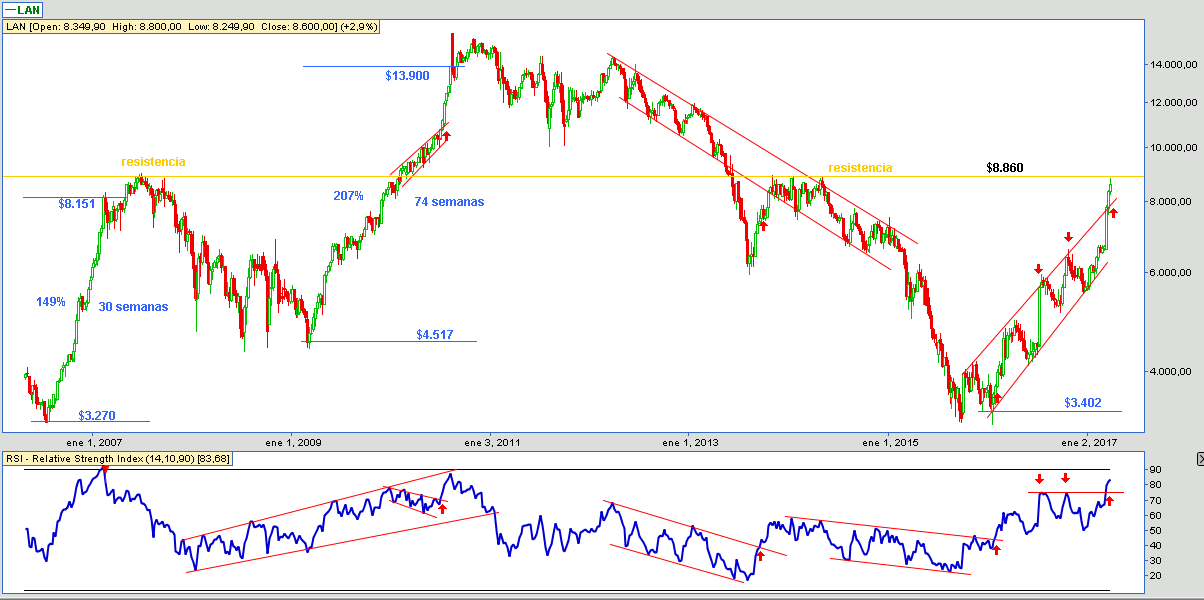
Task: Select the 74 semanas annotation
Action: [449, 202]
